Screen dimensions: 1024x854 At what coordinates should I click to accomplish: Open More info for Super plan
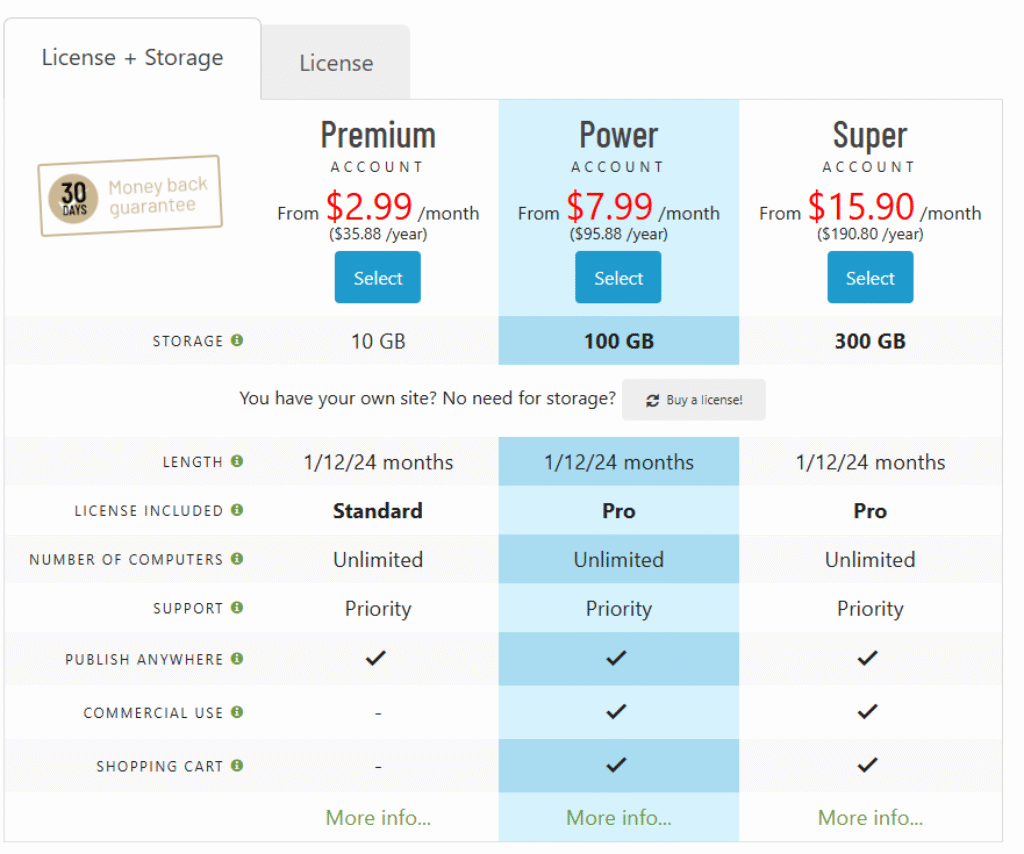[870, 818]
